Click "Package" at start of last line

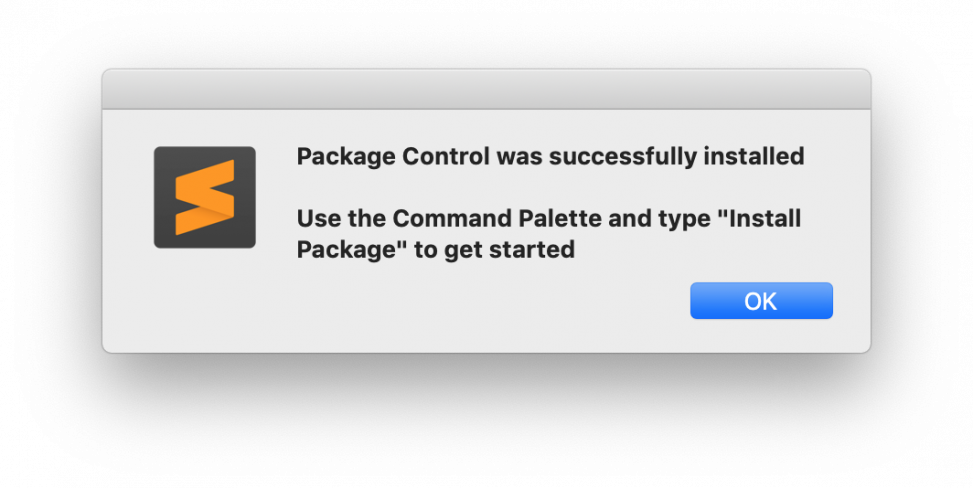[339, 250]
